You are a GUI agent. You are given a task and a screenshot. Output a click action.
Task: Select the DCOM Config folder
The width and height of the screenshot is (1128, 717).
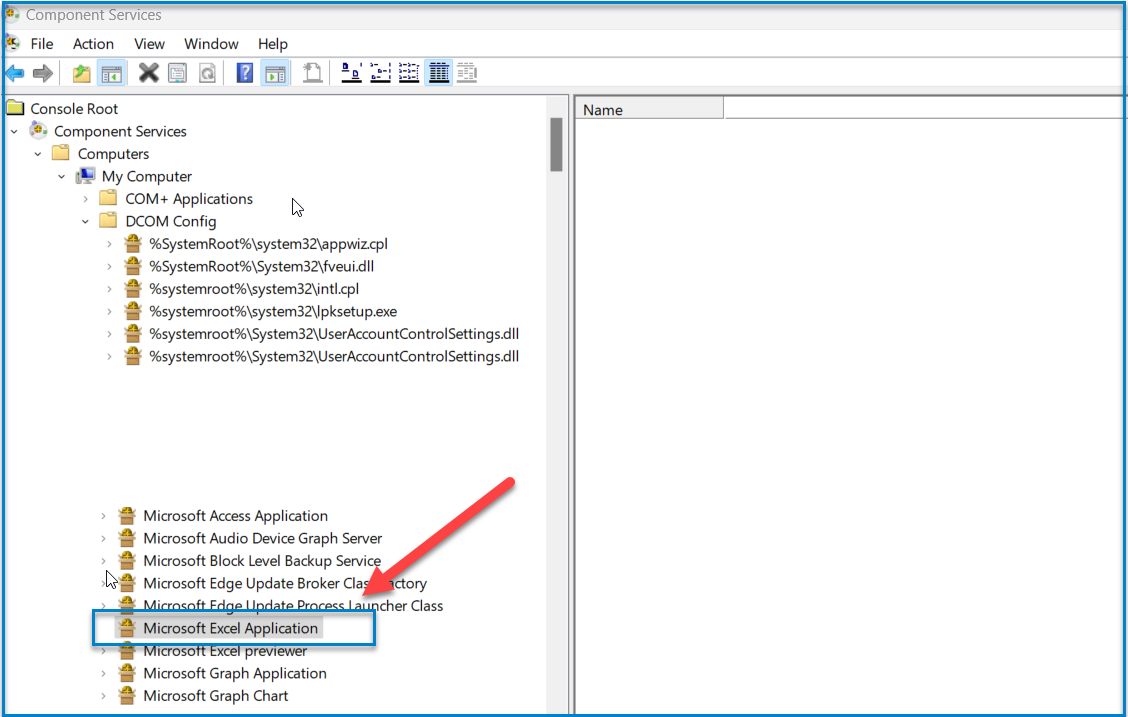point(170,222)
